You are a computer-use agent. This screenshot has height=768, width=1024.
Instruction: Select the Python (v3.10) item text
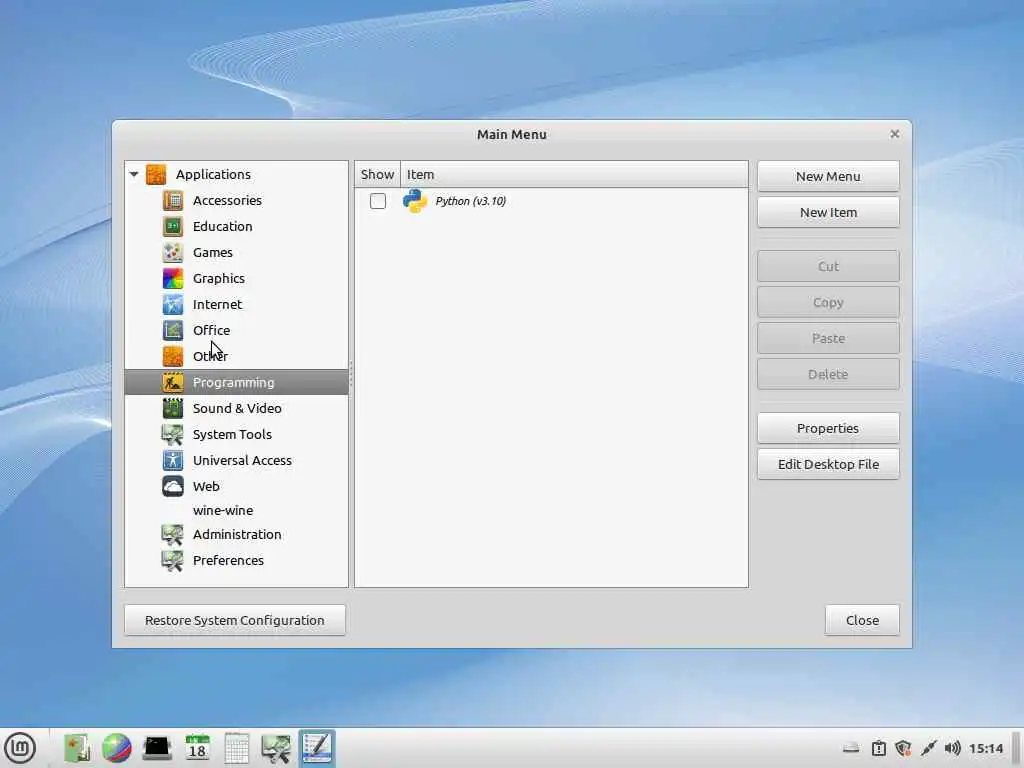click(470, 201)
